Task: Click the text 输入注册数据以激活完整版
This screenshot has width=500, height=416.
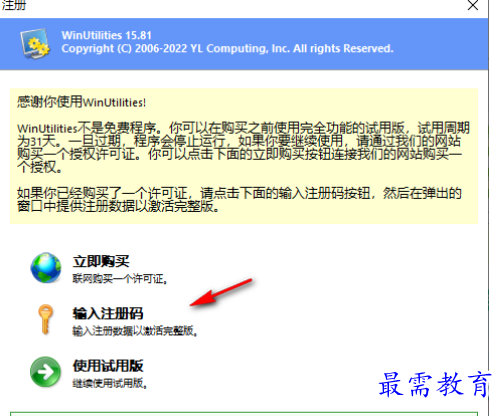Action: tap(135, 331)
